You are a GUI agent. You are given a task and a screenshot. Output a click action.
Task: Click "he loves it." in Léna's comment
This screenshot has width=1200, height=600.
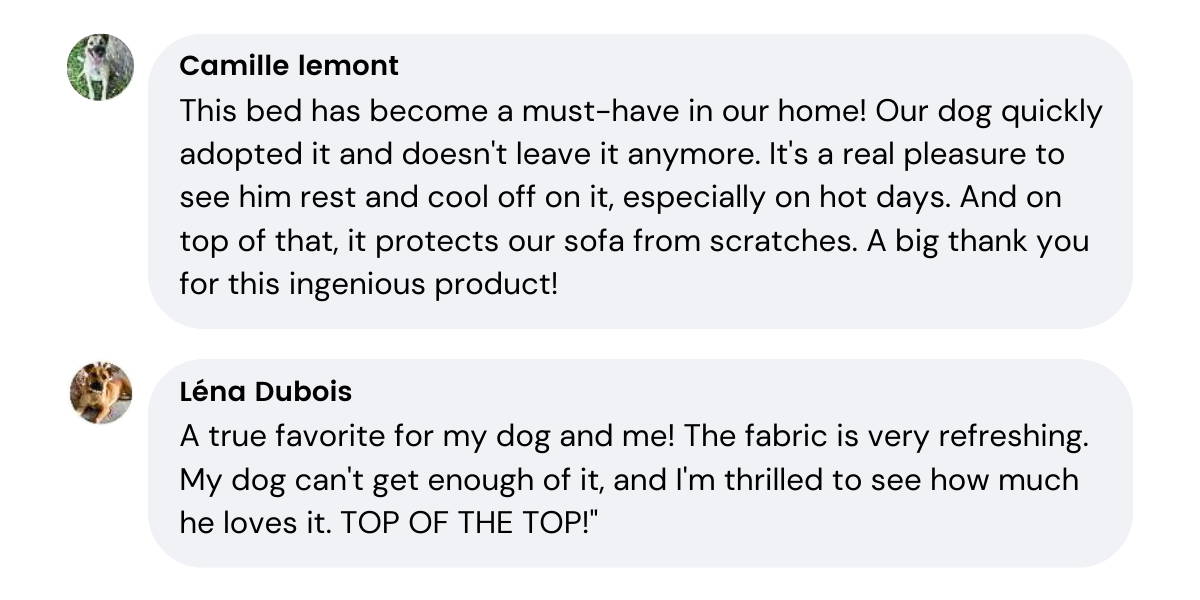(254, 523)
